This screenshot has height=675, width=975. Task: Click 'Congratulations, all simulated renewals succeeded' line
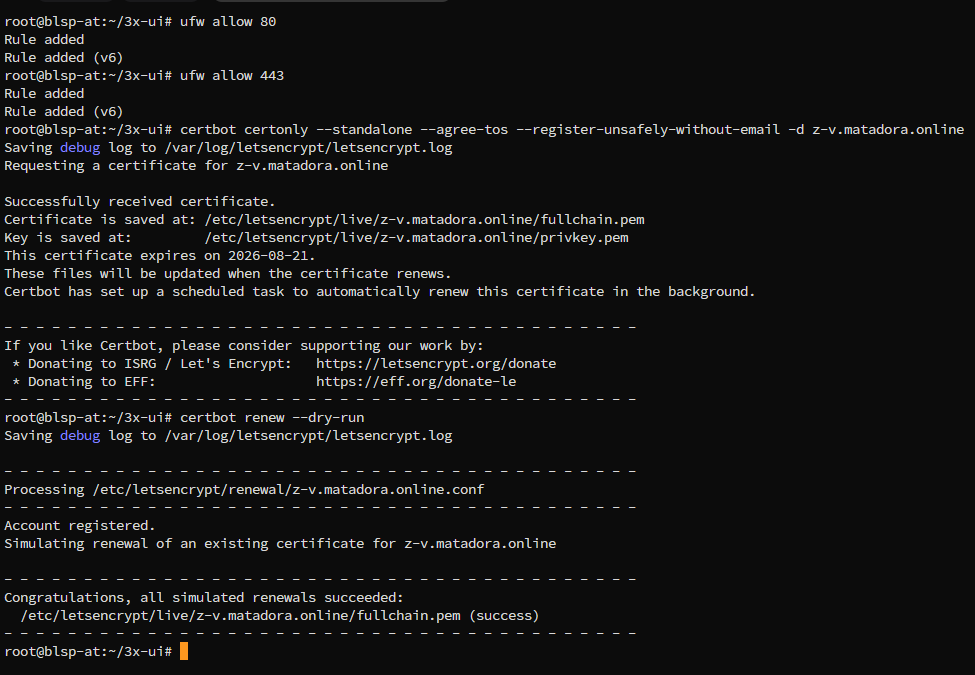tap(204, 598)
